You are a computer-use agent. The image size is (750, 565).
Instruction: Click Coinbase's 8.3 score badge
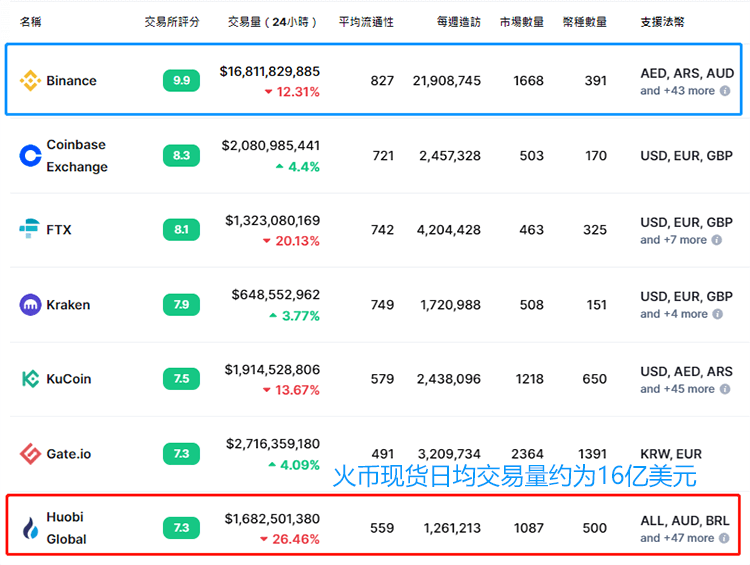pyautogui.click(x=181, y=155)
